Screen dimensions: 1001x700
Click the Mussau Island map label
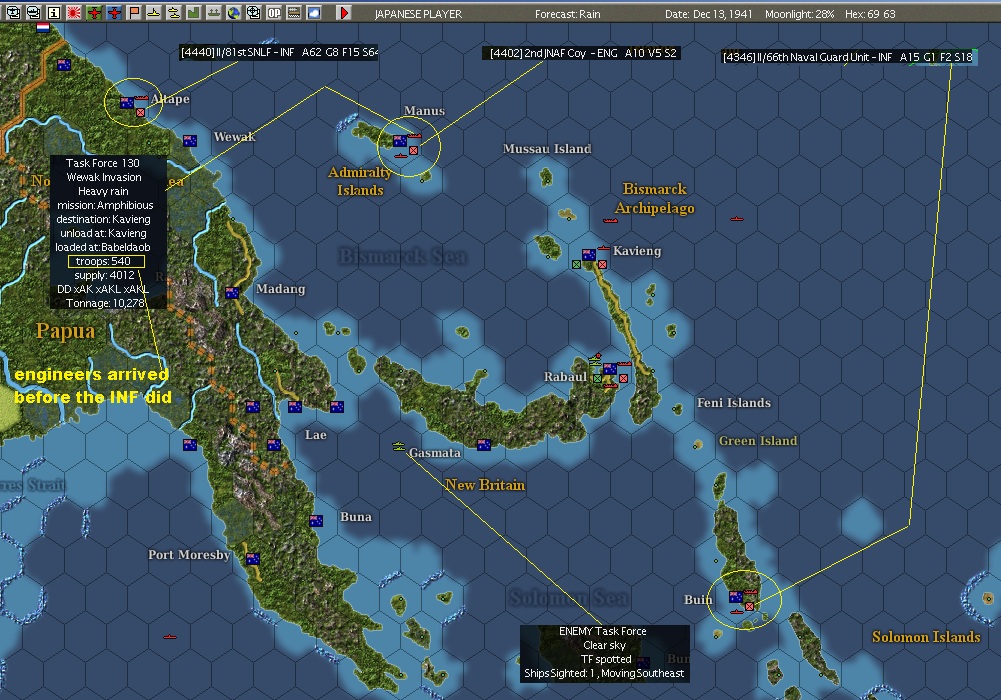(x=547, y=149)
